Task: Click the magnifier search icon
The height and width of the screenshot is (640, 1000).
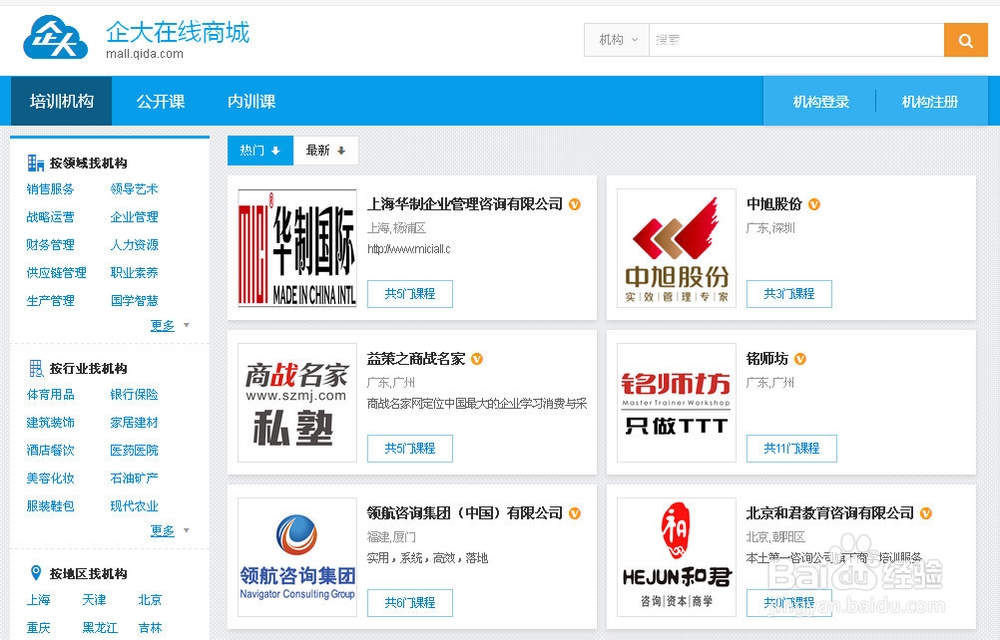Action: click(x=965, y=40)
